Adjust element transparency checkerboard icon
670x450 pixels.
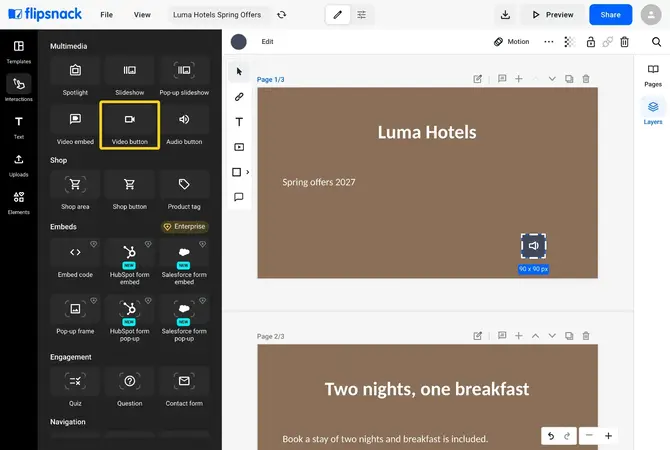(570, 41)
